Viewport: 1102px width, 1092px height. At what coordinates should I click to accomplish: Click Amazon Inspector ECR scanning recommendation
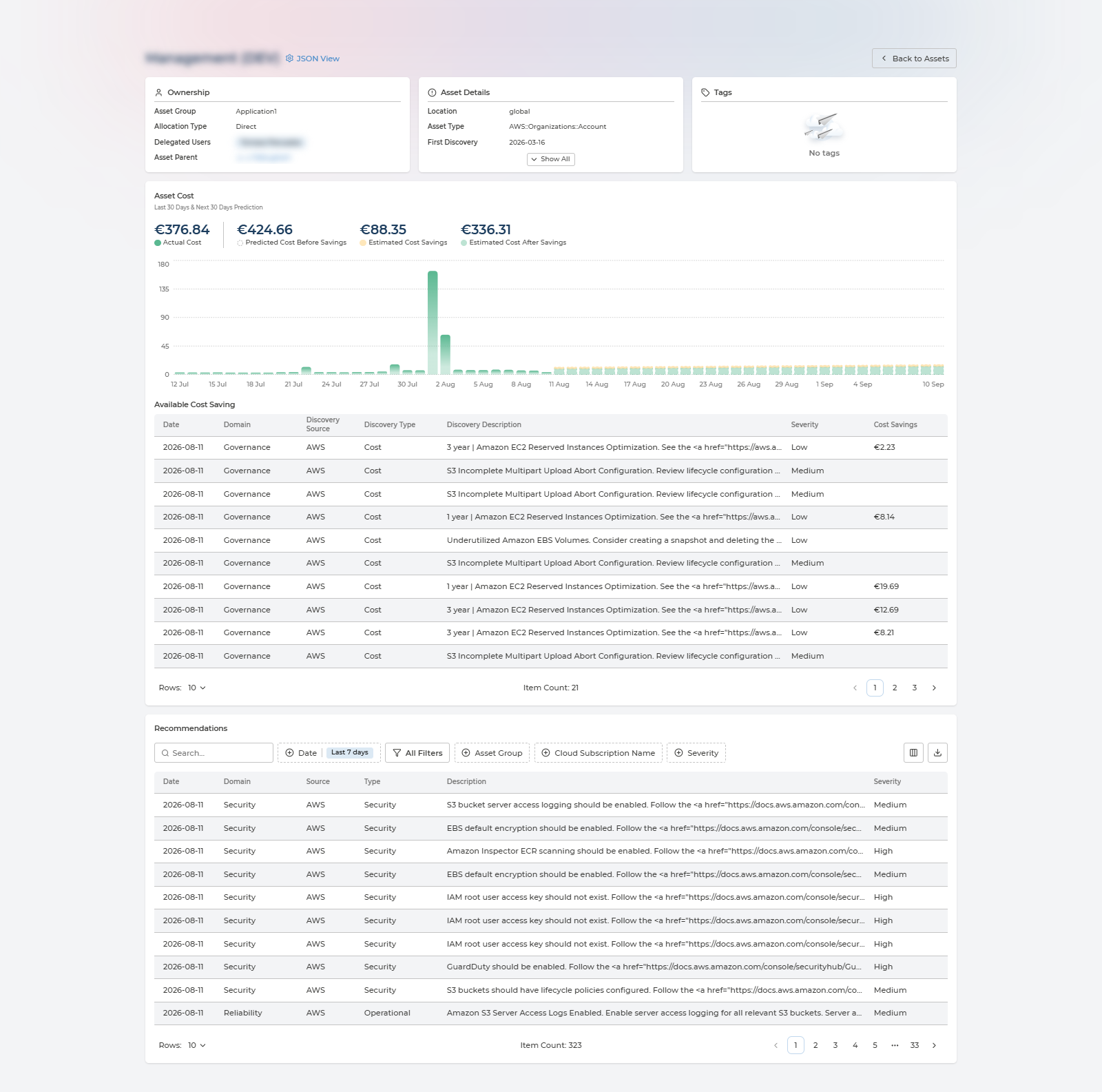(x=655, y=852)
